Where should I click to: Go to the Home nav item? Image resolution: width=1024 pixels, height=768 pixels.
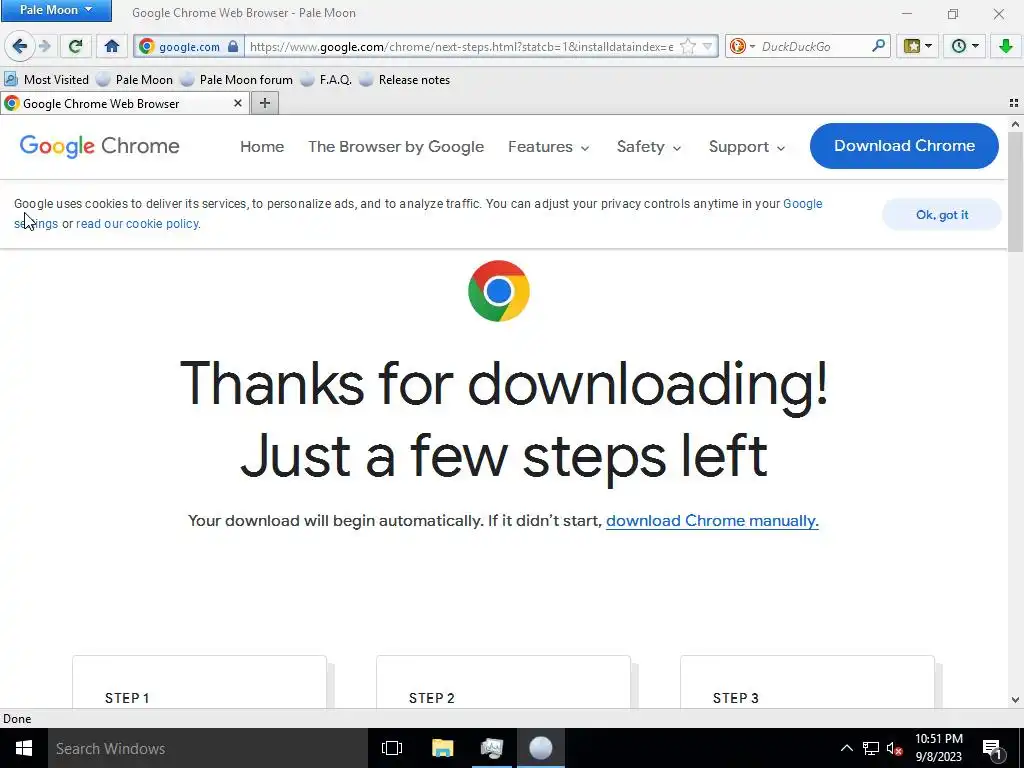tap(262, 147)
